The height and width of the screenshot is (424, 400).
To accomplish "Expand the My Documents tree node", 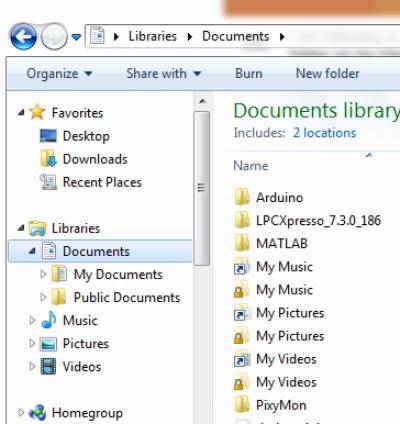I will click(x=43, y=274).
